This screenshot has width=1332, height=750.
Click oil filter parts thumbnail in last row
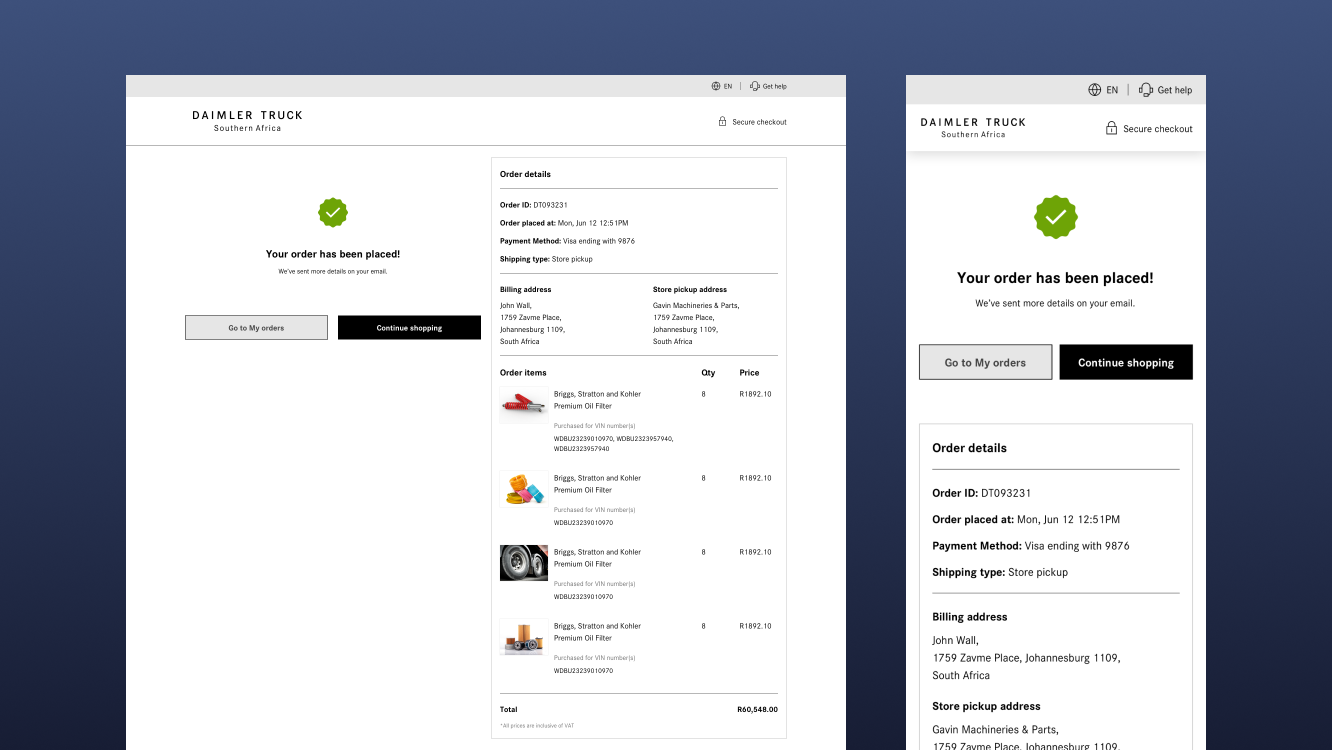tap(524, 637)
